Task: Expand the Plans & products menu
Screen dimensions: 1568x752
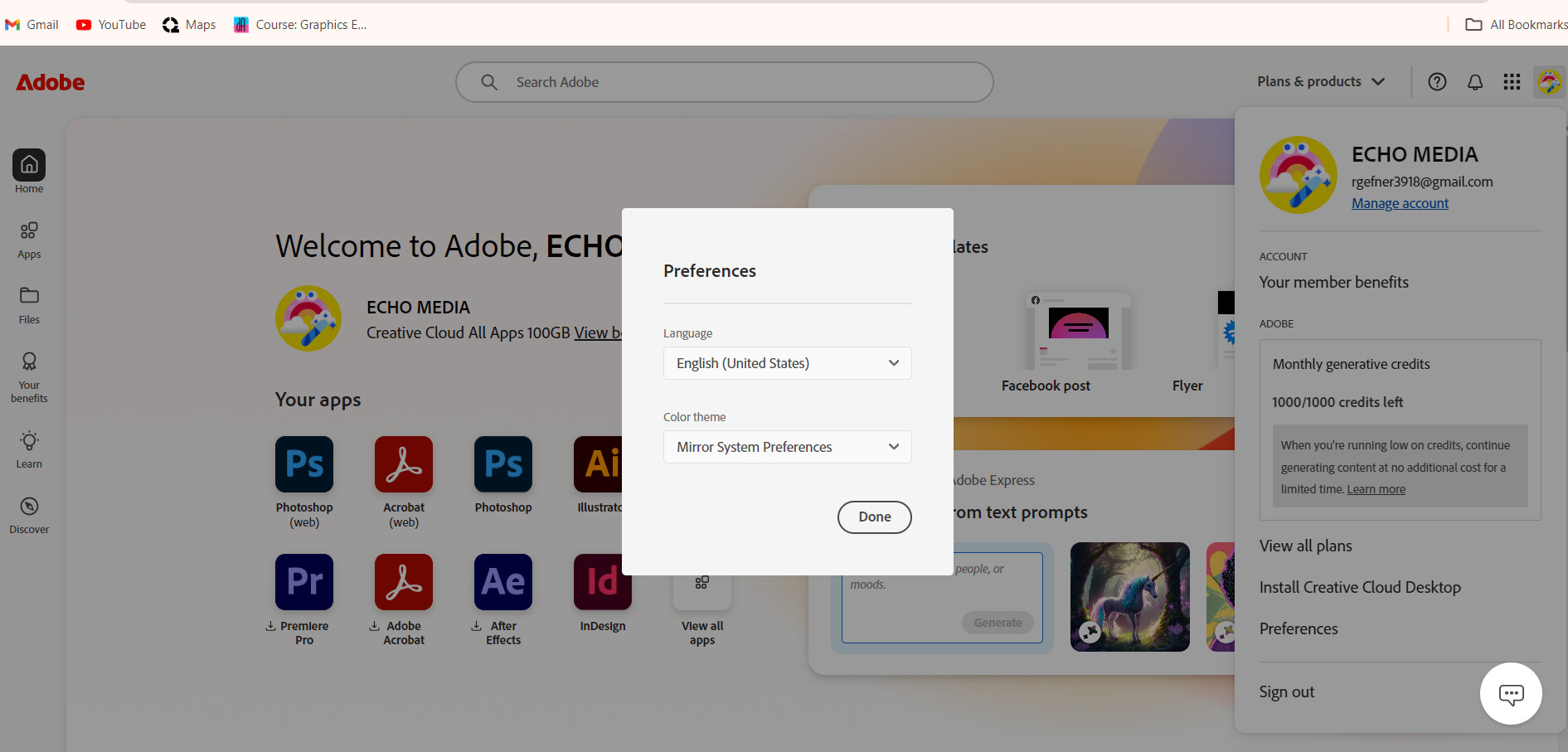Action: (x=1321, y=81)
